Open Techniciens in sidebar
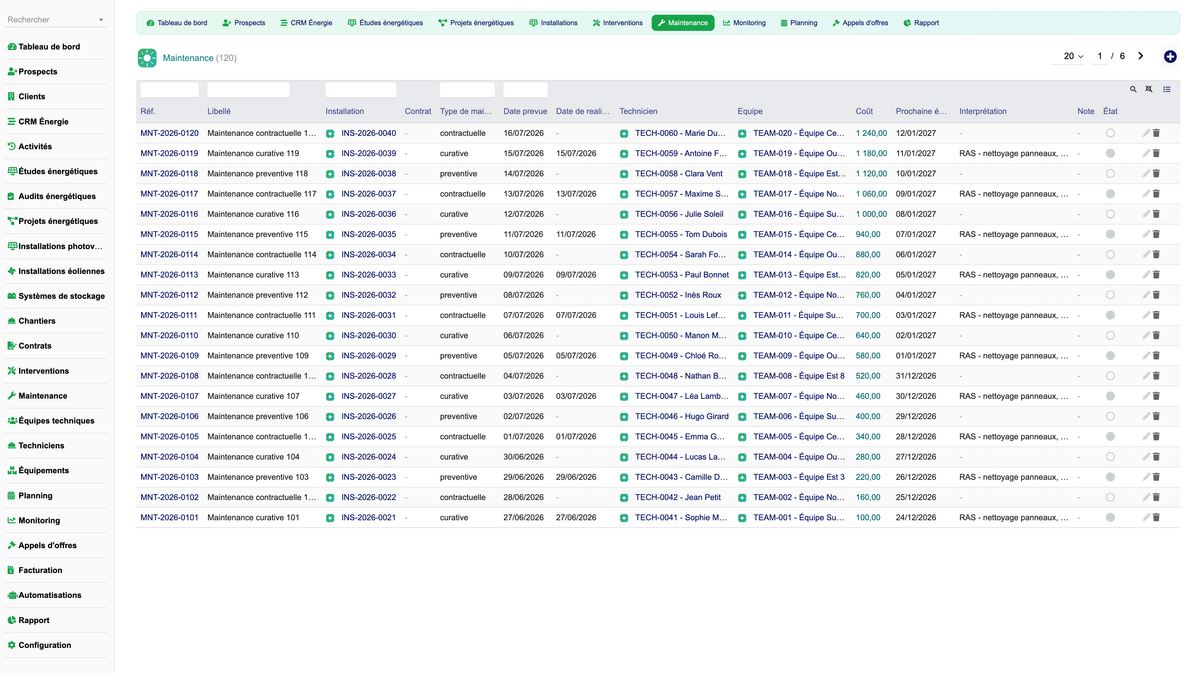 click(41, 446)
